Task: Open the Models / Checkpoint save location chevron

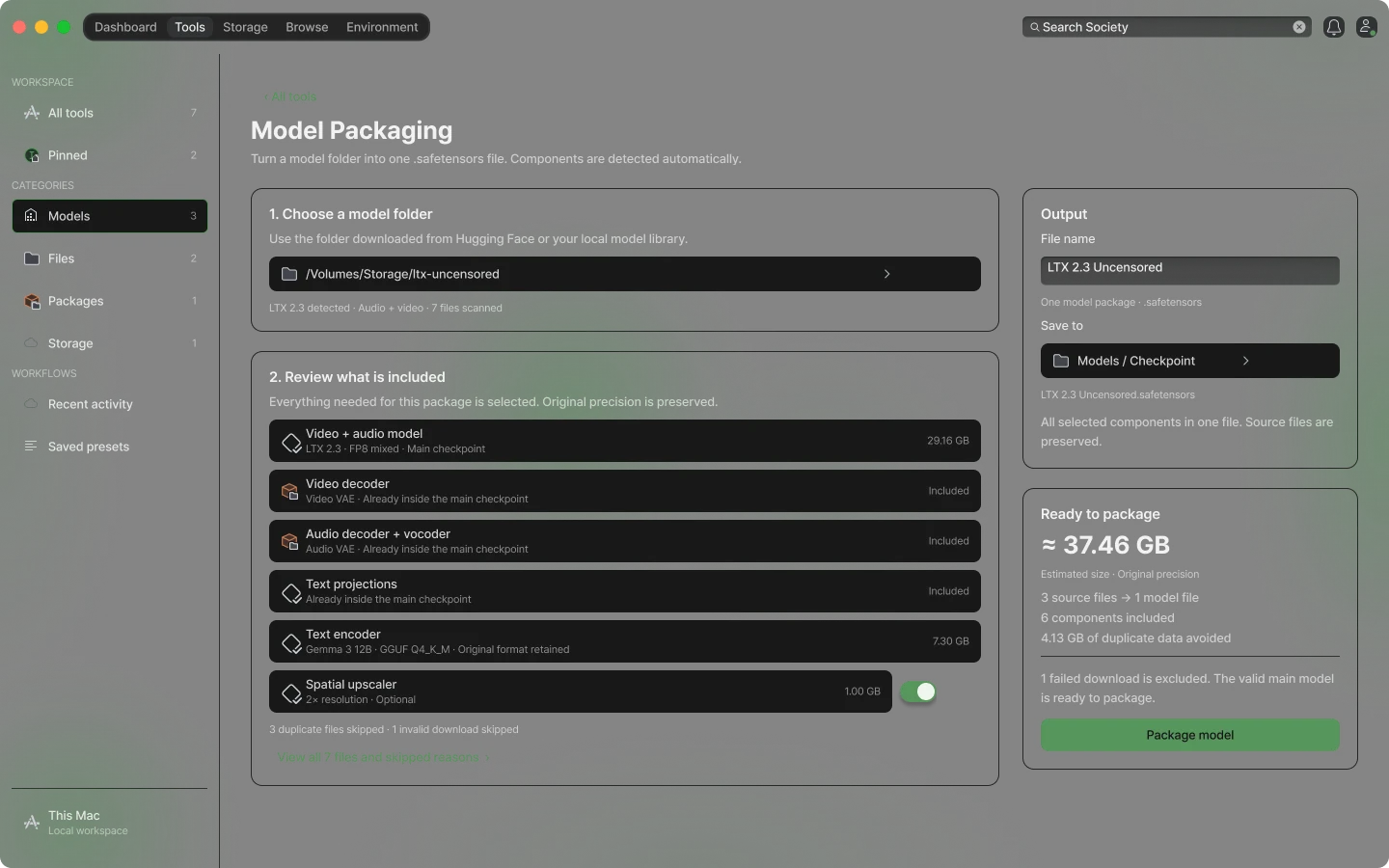Action: [1245, 361]
